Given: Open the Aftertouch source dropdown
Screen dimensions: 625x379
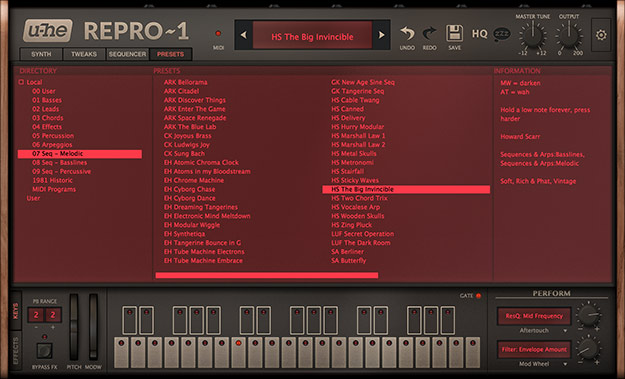Looking at the screenshot, I should click(x=565, y=331).
